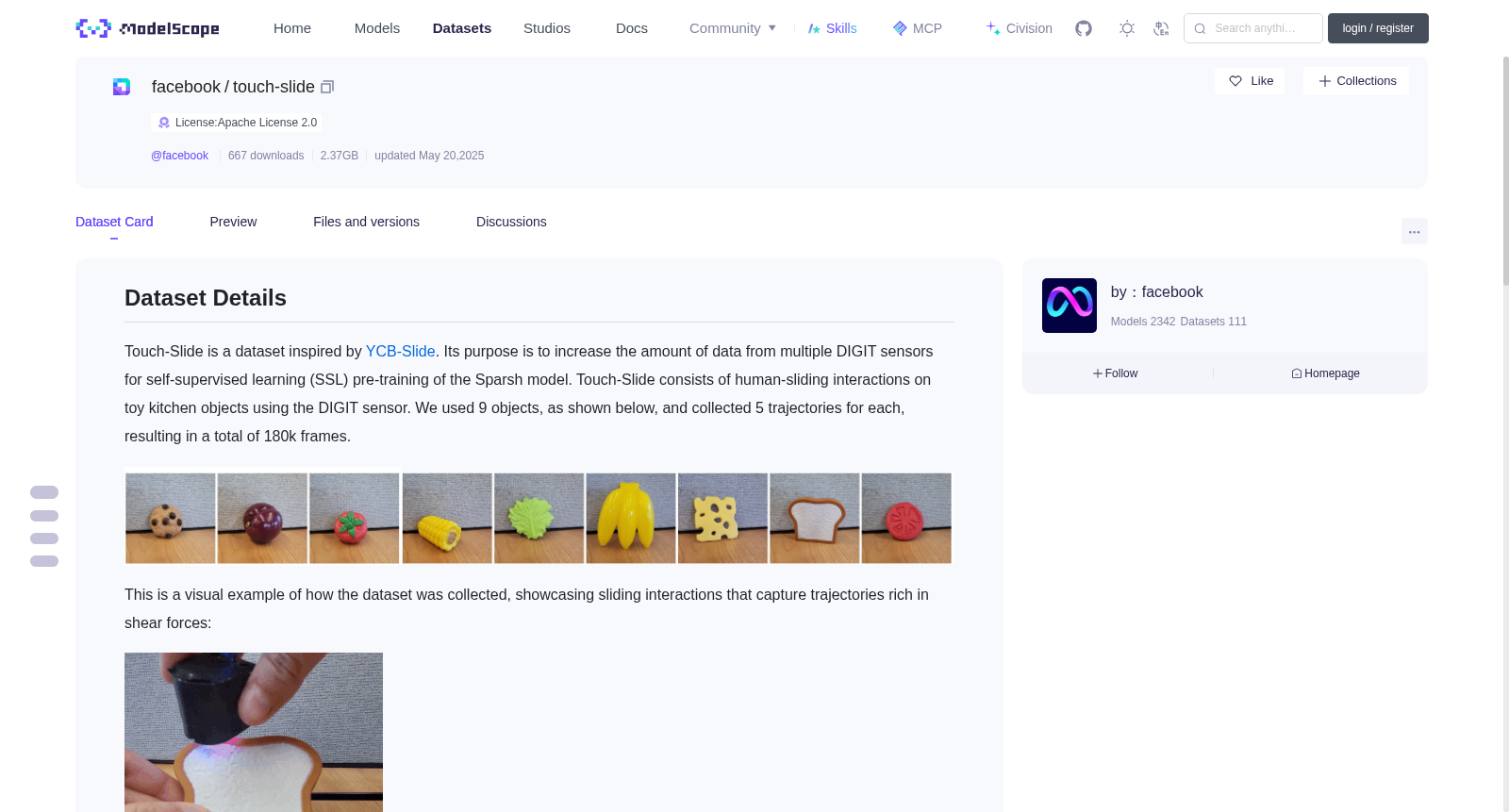The height and width of the screenshot is (812, 1509).
Task: Click the cheese slice object thumbnail
Action: 722,519
